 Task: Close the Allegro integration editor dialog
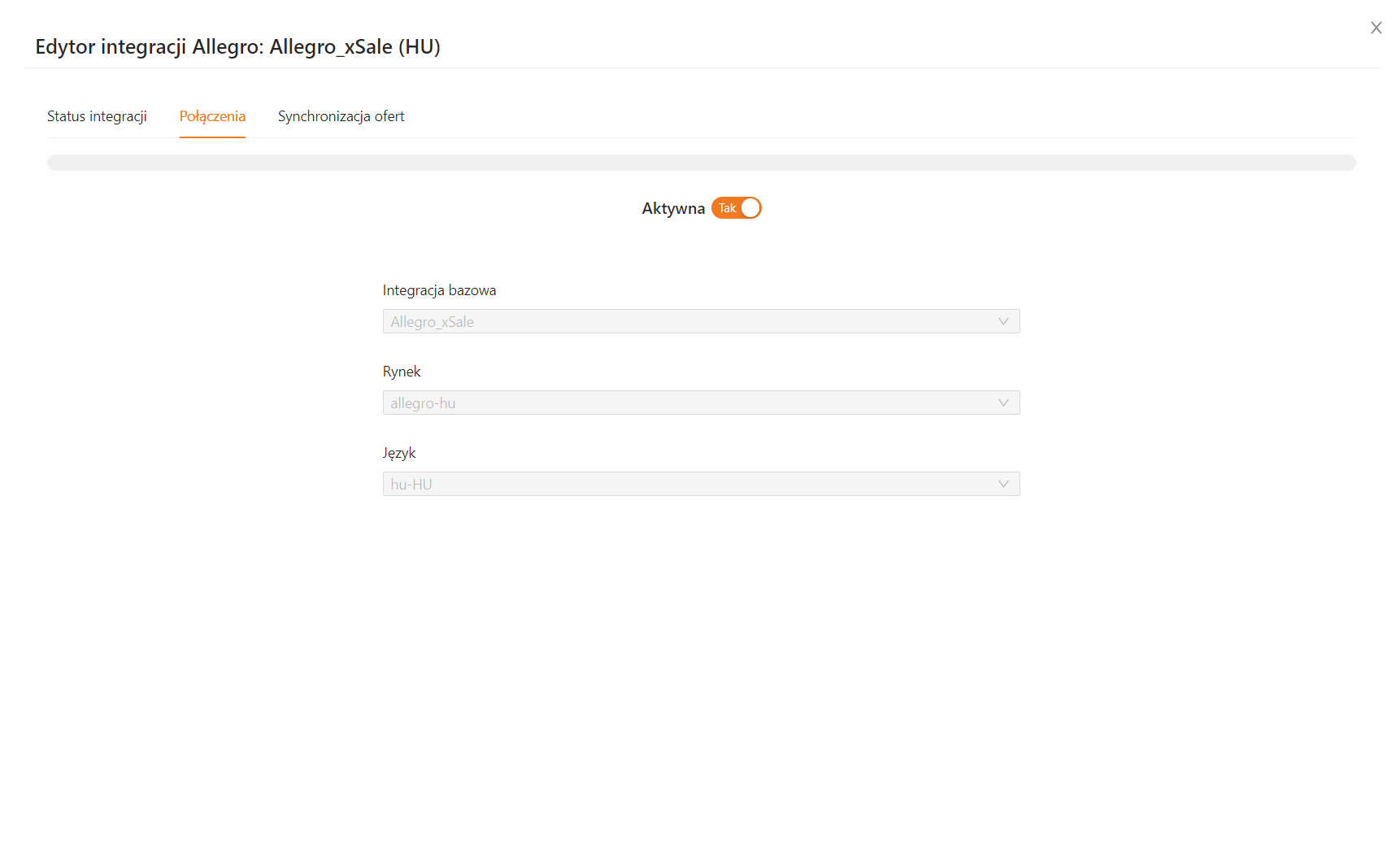tap(1376, 28)
